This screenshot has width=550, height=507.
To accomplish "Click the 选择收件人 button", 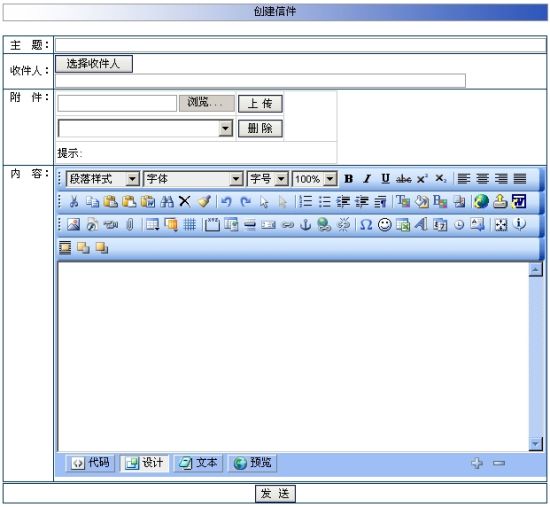I will [94, 64].
